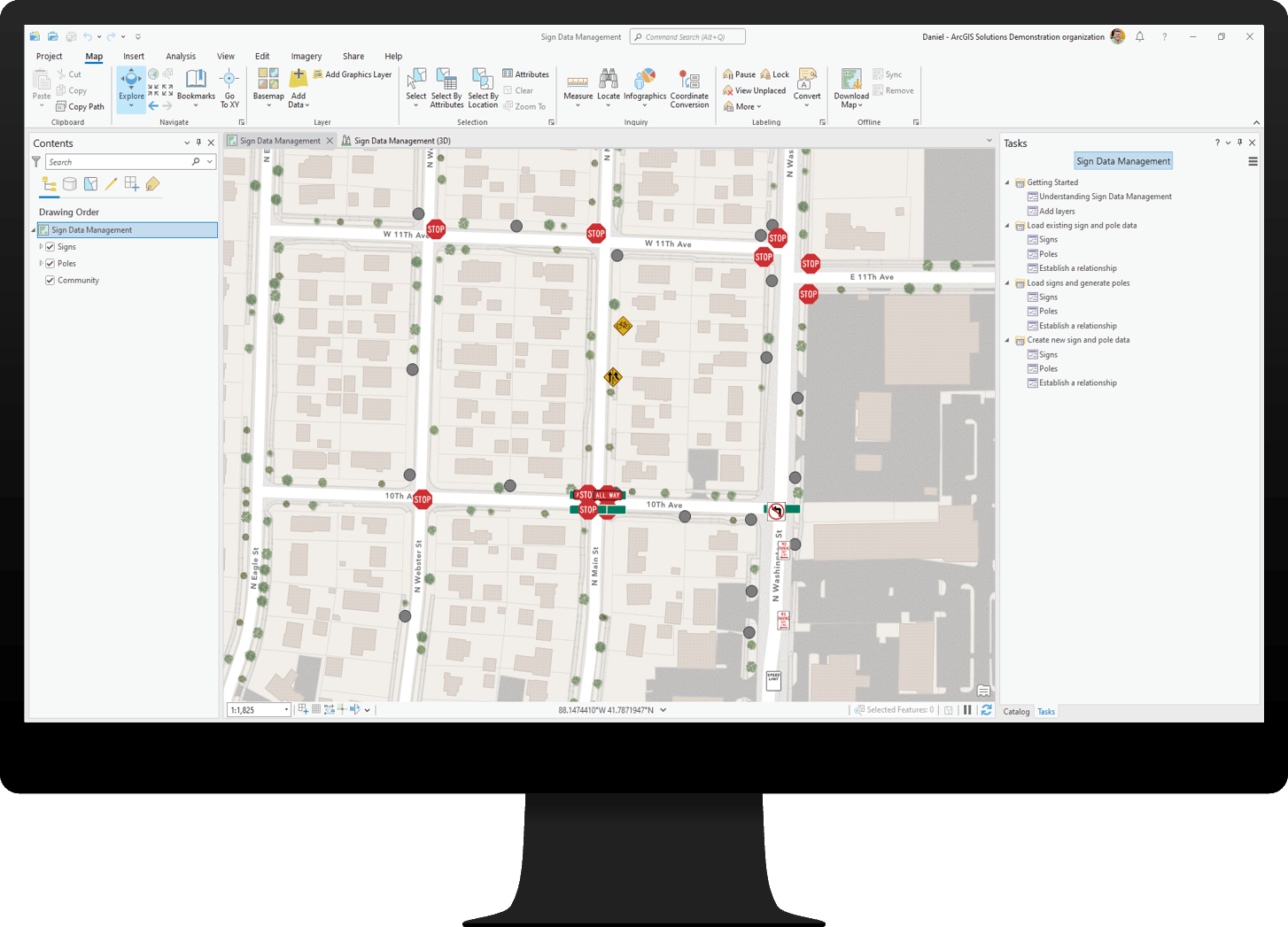Uncheck the Community layer visibility

[x=50, y=280]
